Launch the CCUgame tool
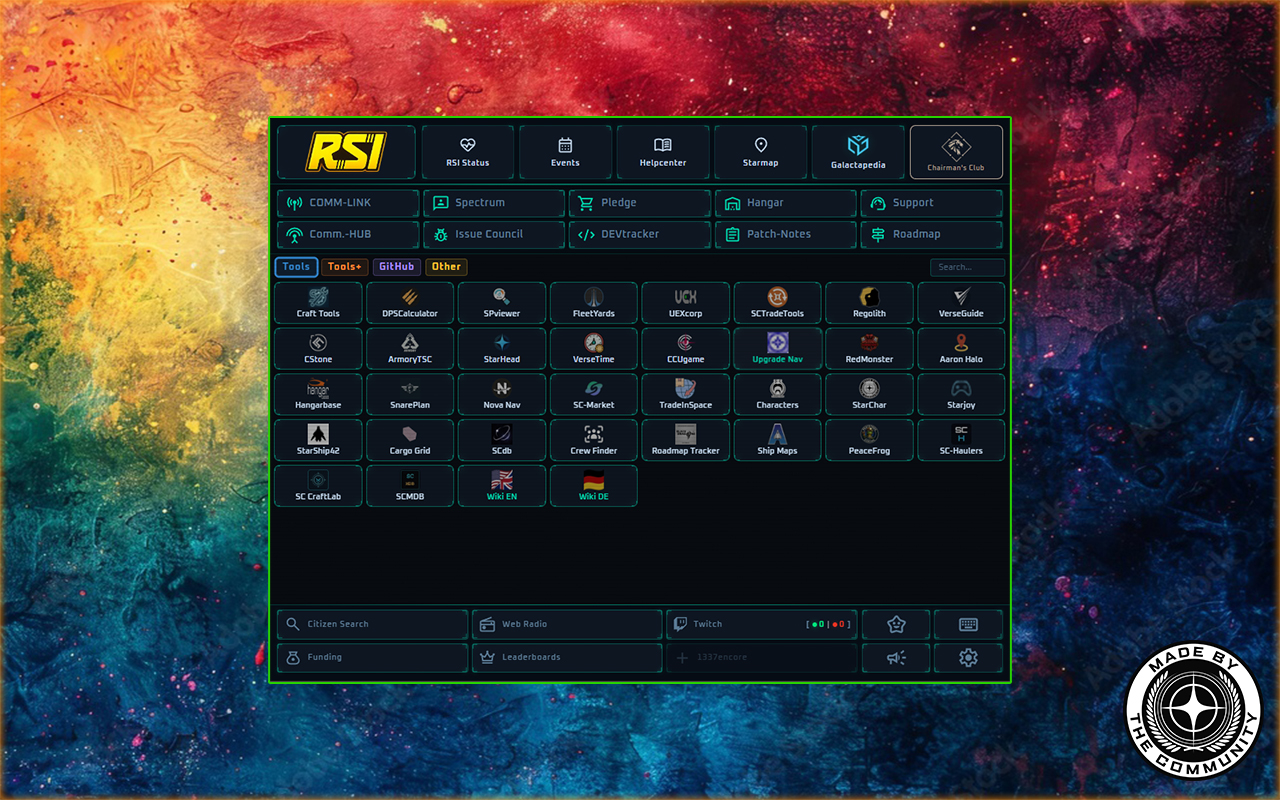The width and height of the screenshot is (1280, 800). 686,349
